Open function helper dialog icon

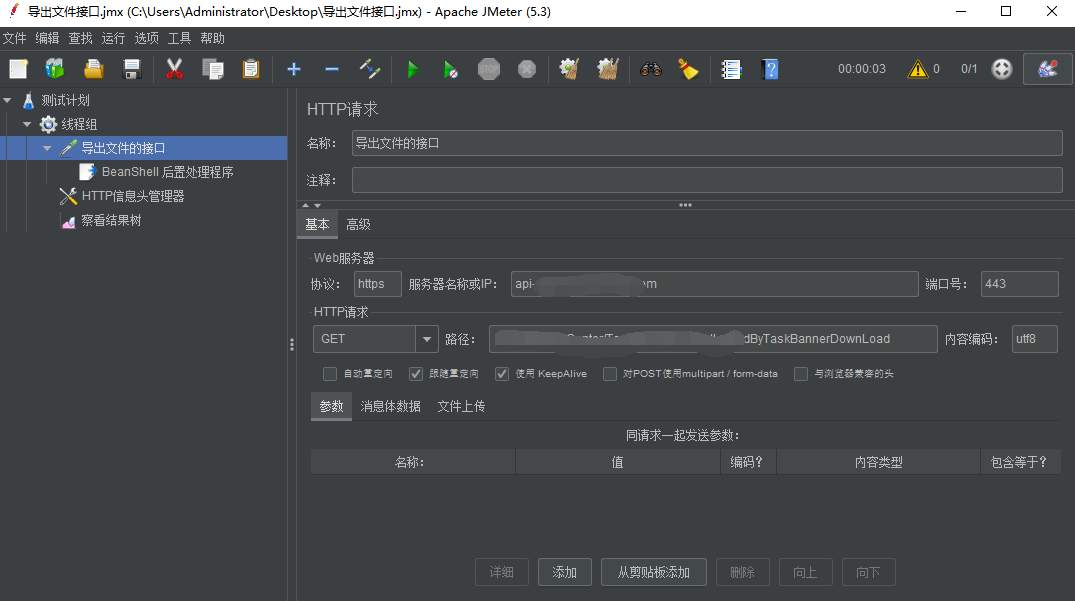pos(732,69)
